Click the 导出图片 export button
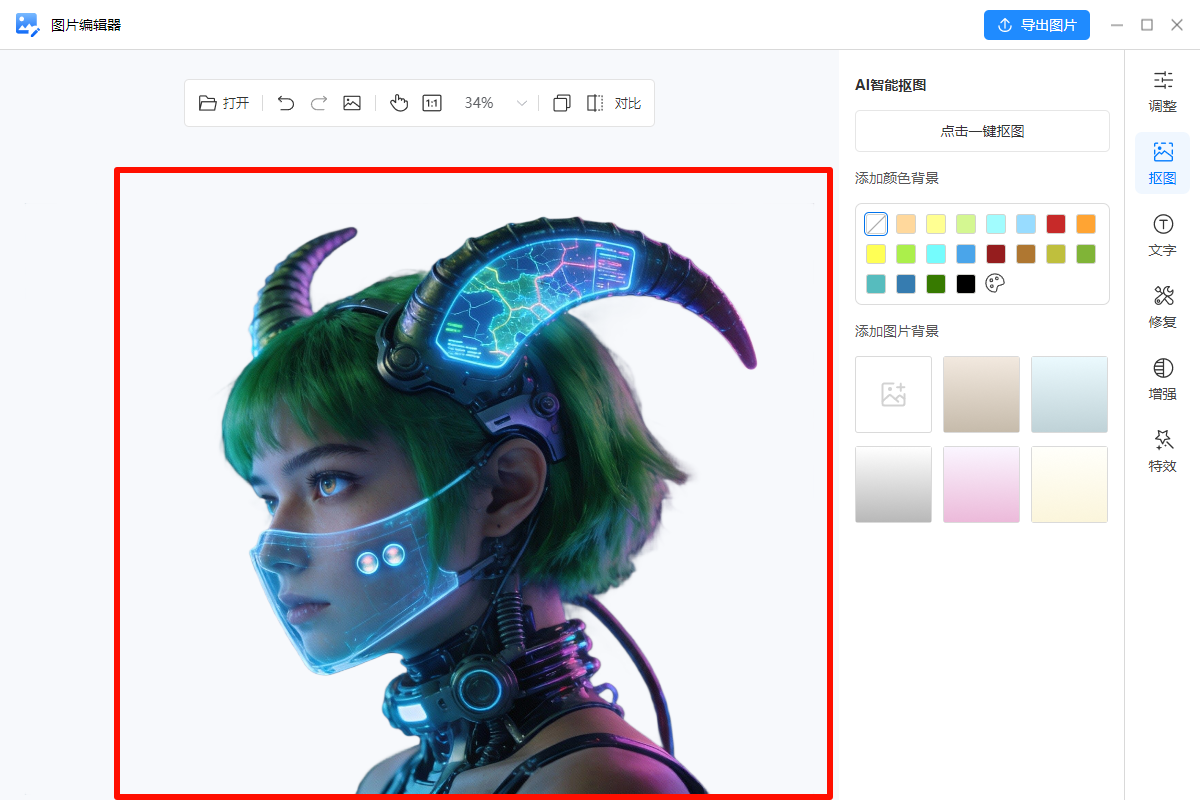Screen dimensions: 1200x800 point(1036,25)
